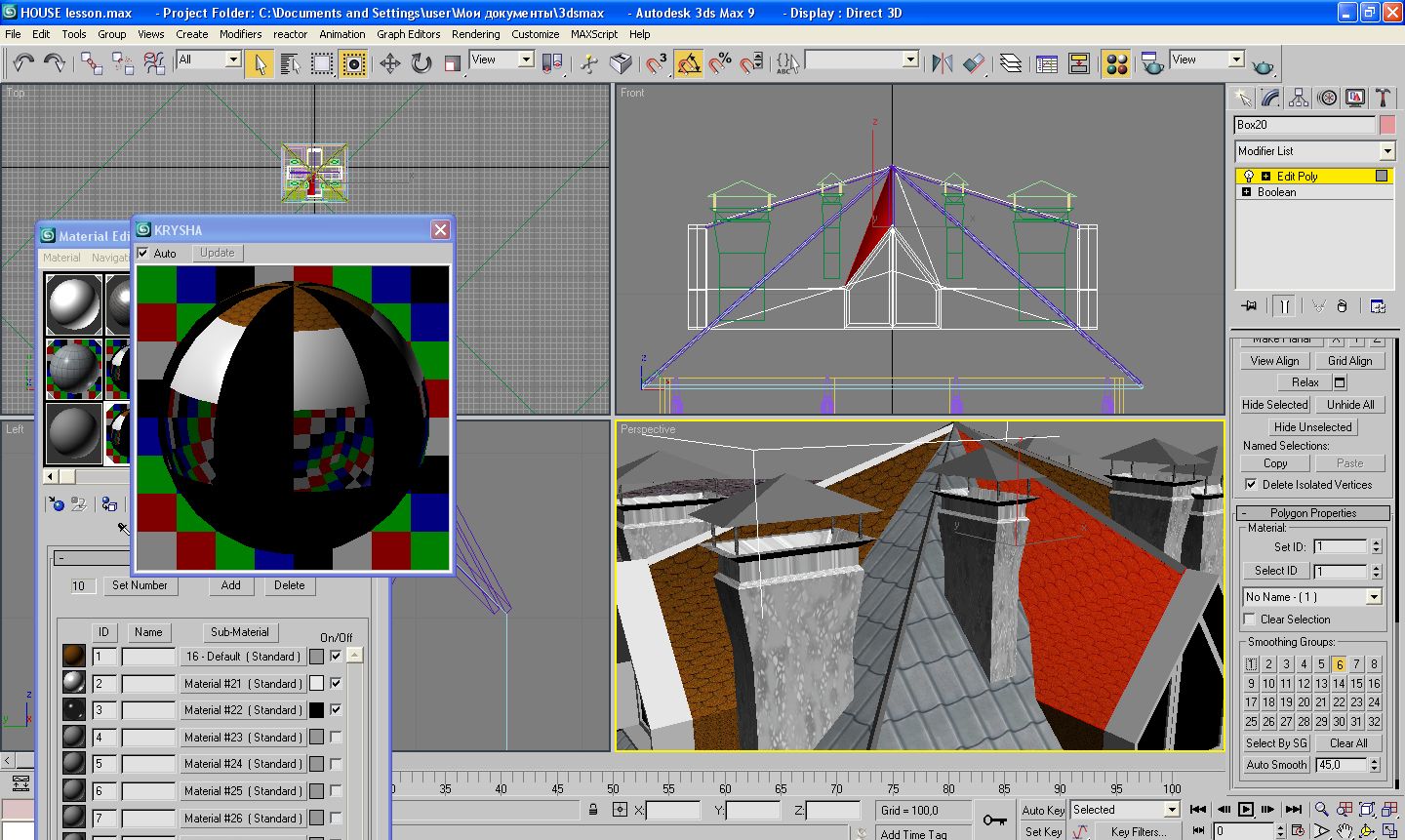Open the Material menu in Material Editor
1405x840 pixels.
pos(60,258)
